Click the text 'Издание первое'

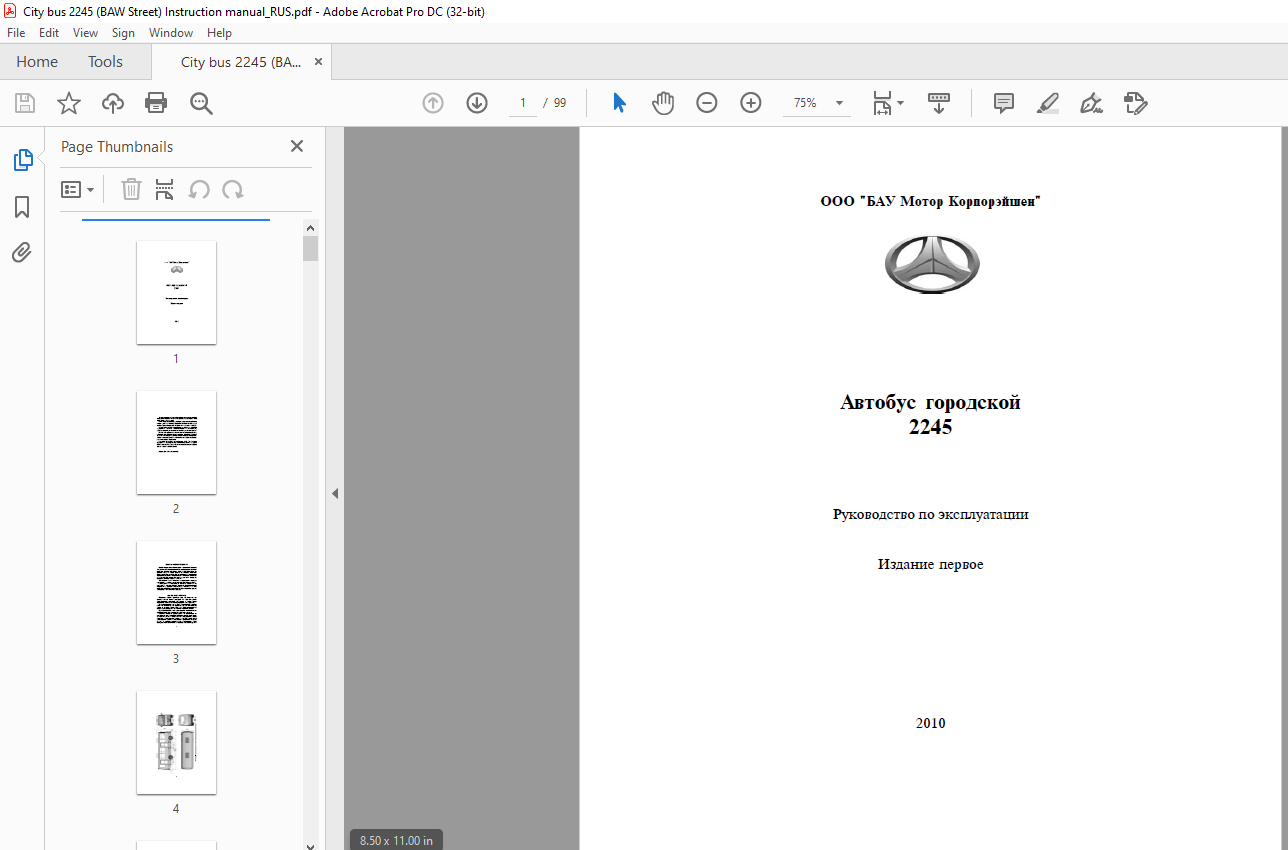[930, 565]
